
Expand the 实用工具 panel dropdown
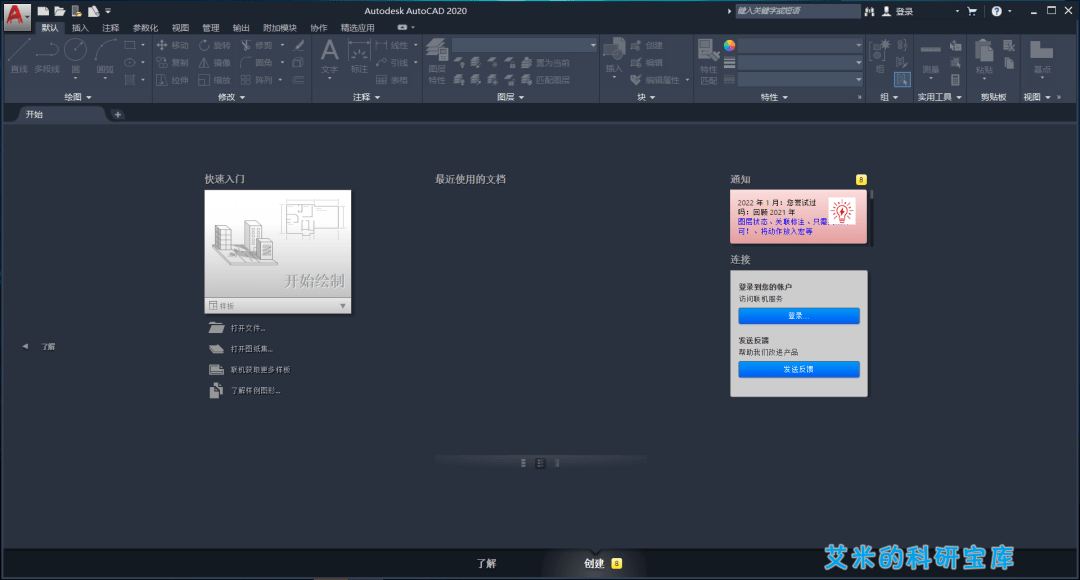939,97
